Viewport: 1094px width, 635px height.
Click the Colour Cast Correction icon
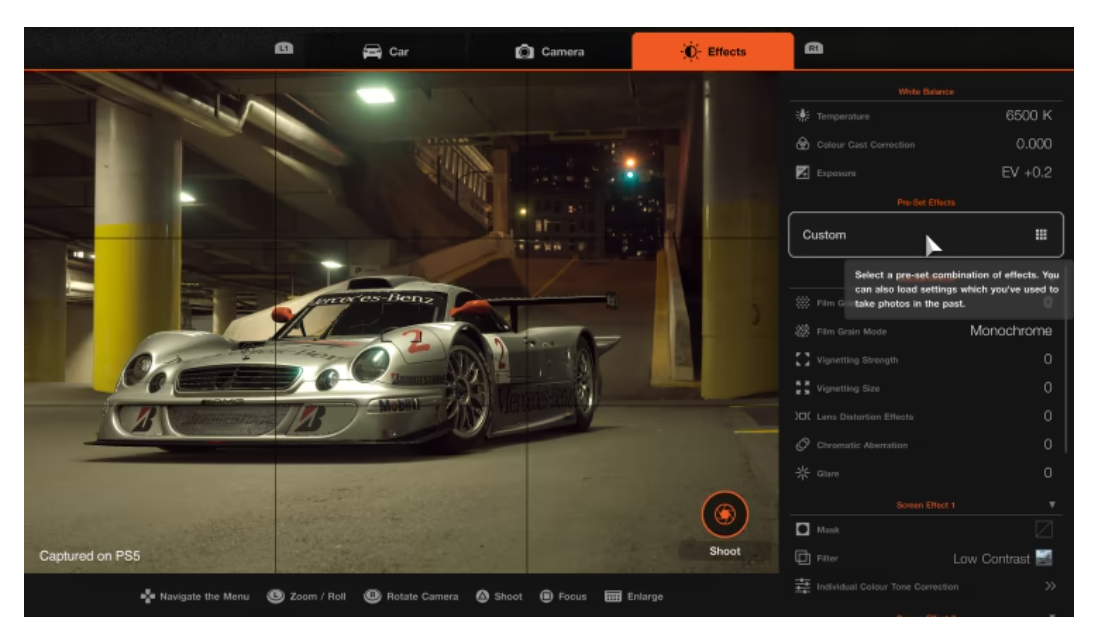click(x=802, y=144)
